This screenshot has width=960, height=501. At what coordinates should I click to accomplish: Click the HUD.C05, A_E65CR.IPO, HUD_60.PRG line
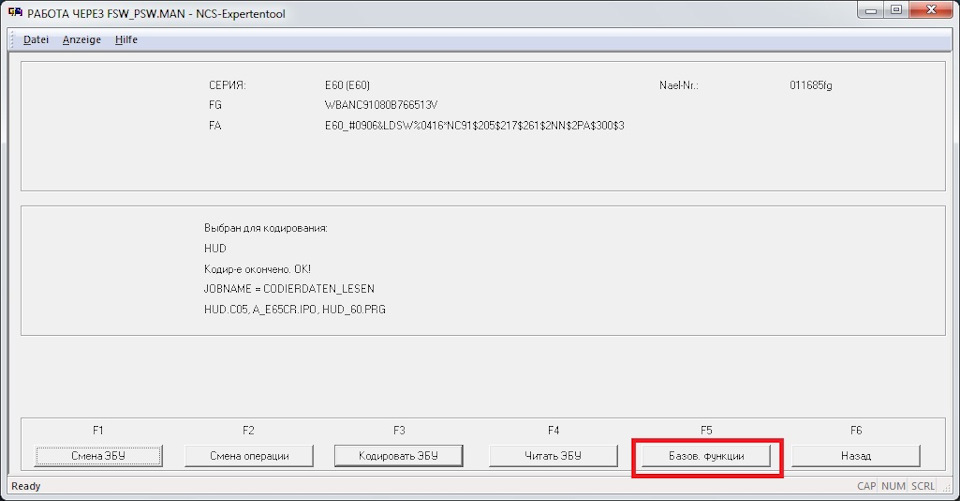[294, 309]
